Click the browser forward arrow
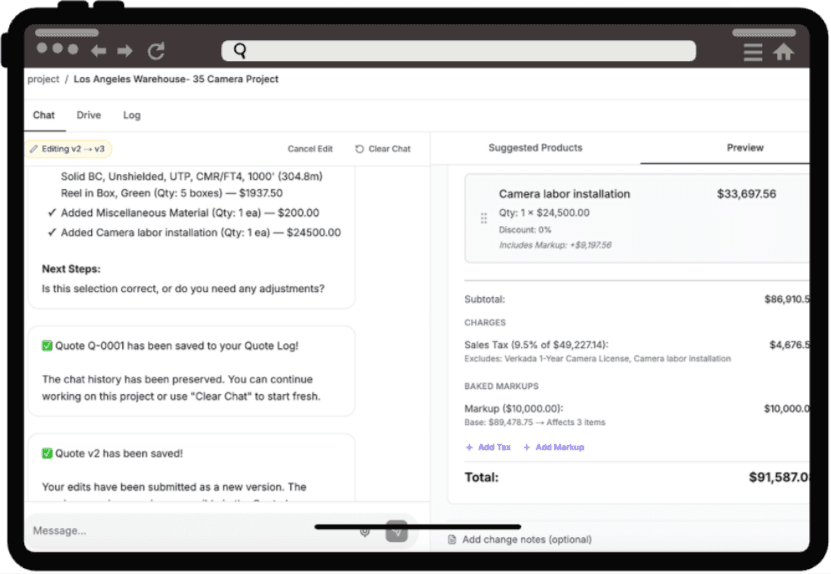 click(125, 51)
